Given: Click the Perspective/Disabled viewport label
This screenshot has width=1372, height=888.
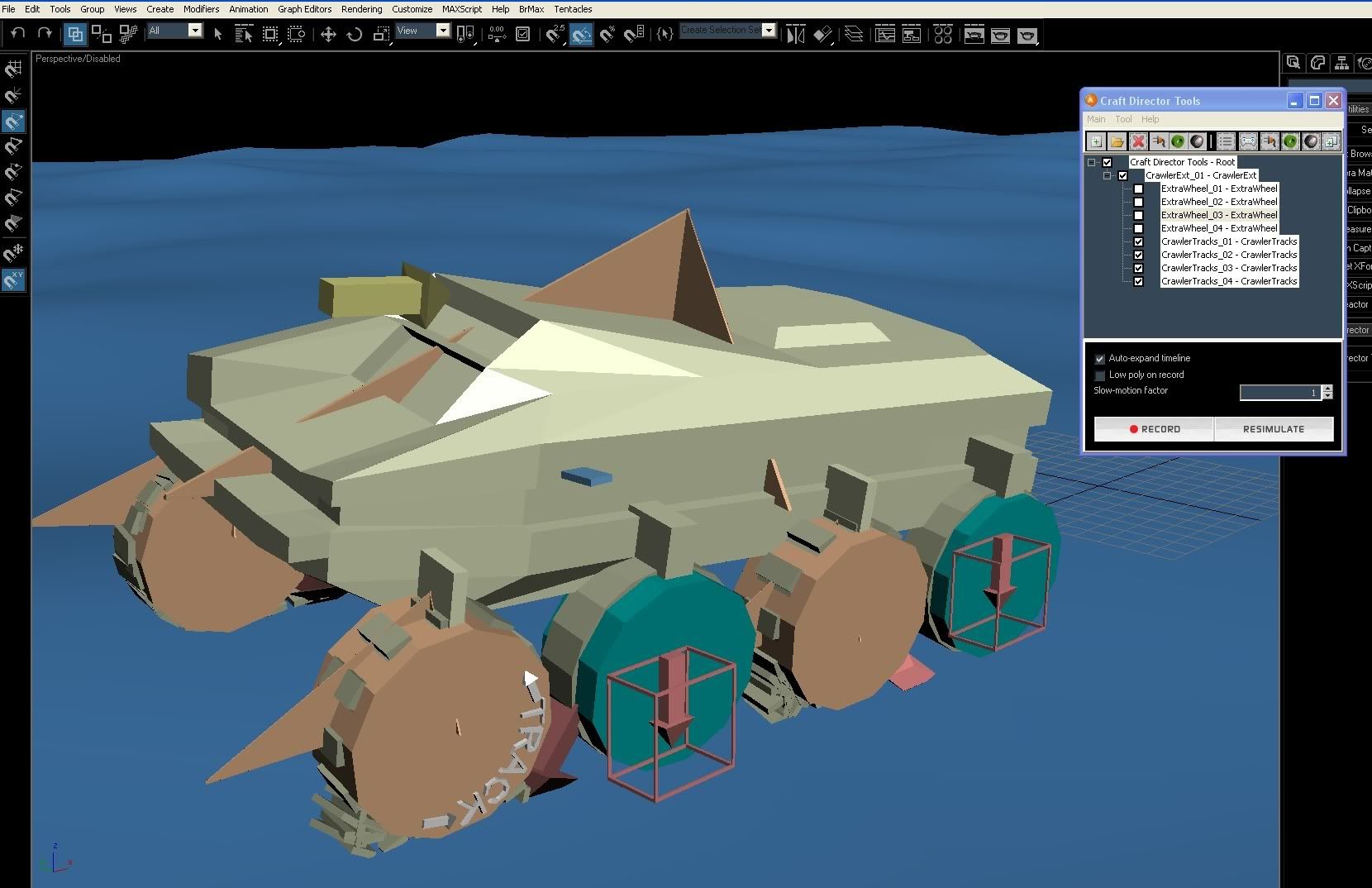Looking at the screenshot, I should [x=78, y=59].
